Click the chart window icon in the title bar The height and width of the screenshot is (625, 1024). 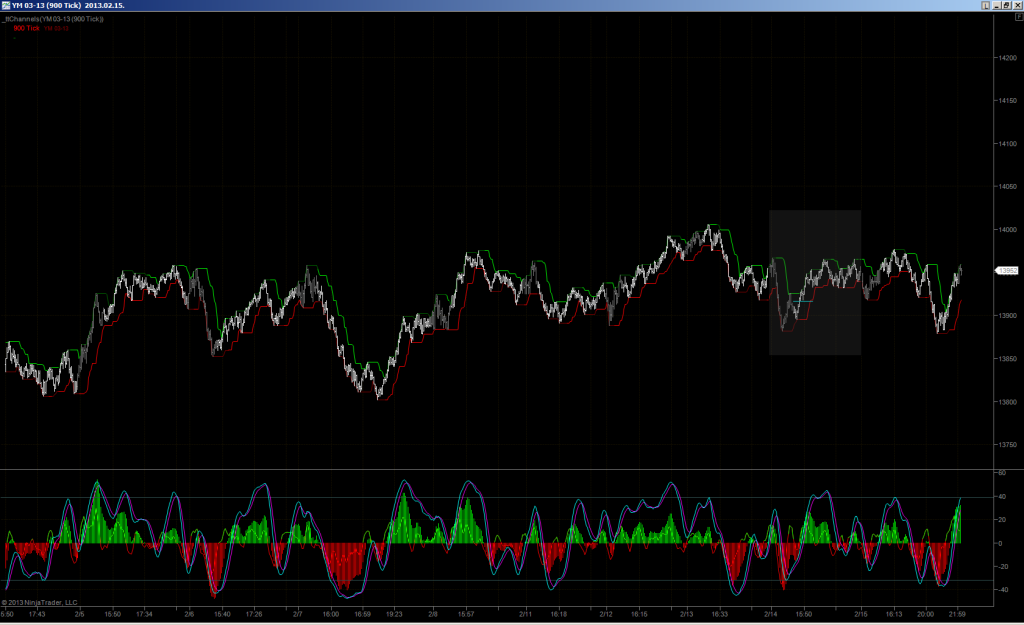[x=6, y=5]
